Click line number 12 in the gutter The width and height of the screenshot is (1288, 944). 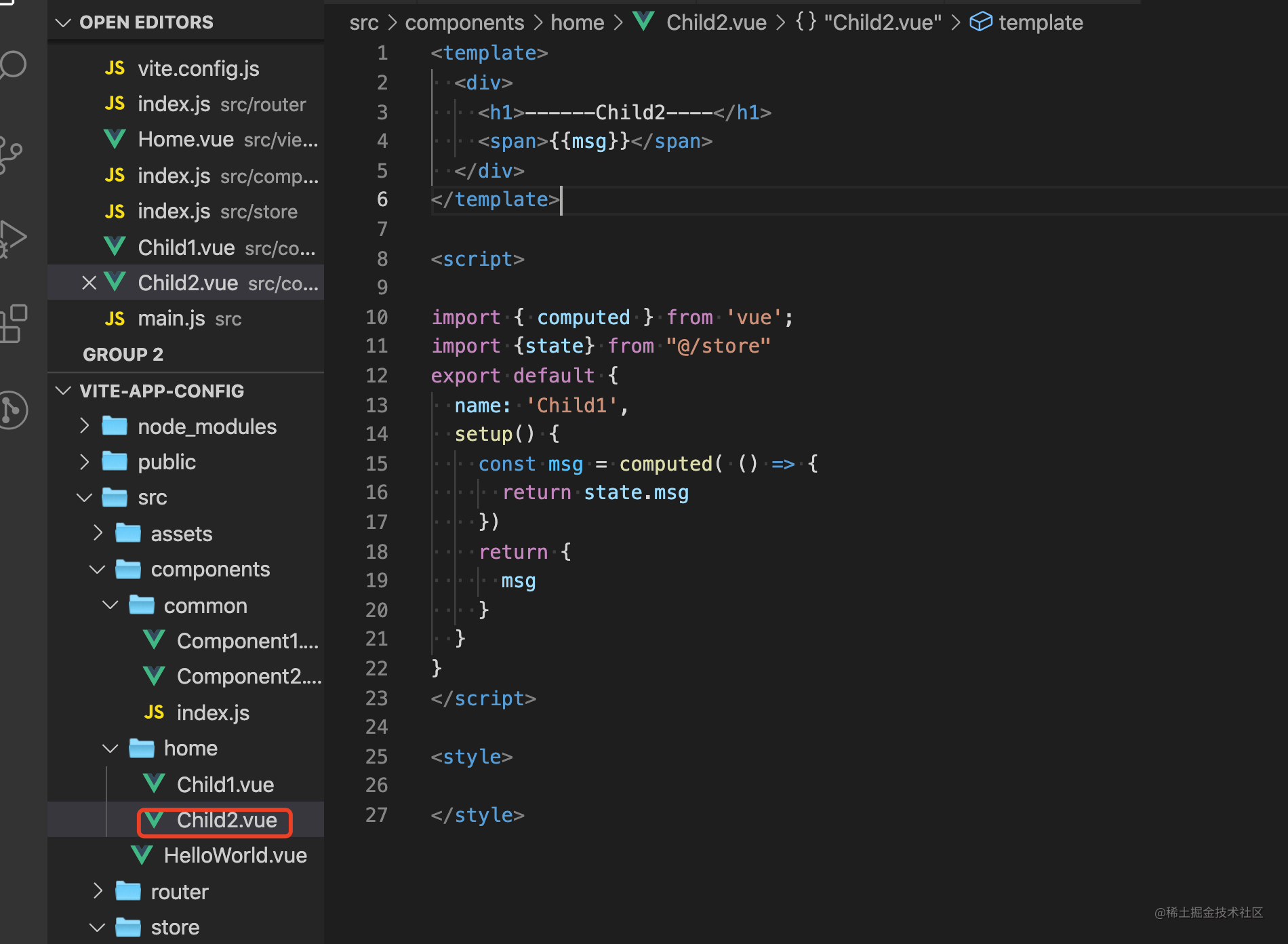377,375
